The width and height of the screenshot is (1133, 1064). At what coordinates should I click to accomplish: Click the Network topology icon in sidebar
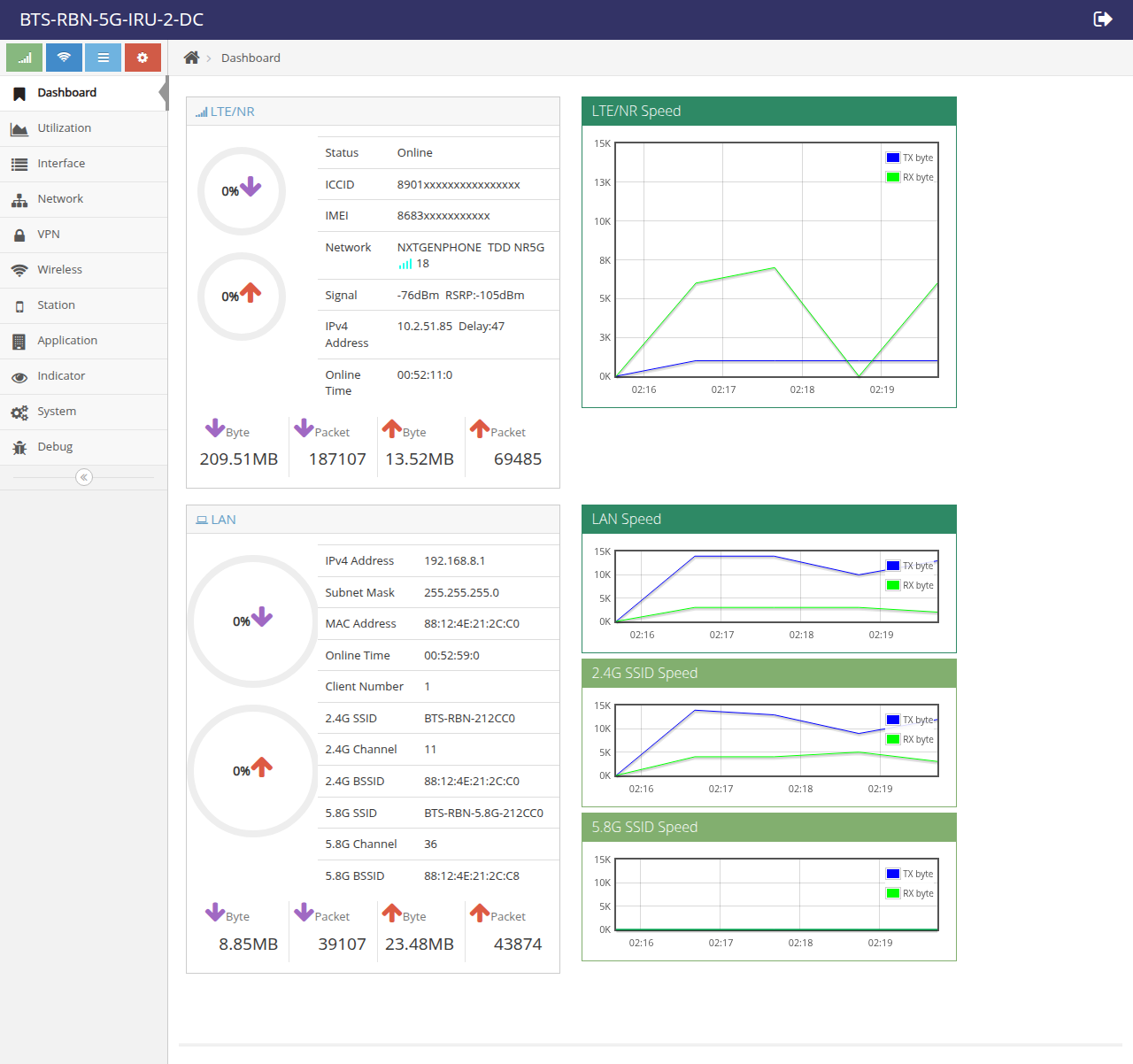[19, 200]
